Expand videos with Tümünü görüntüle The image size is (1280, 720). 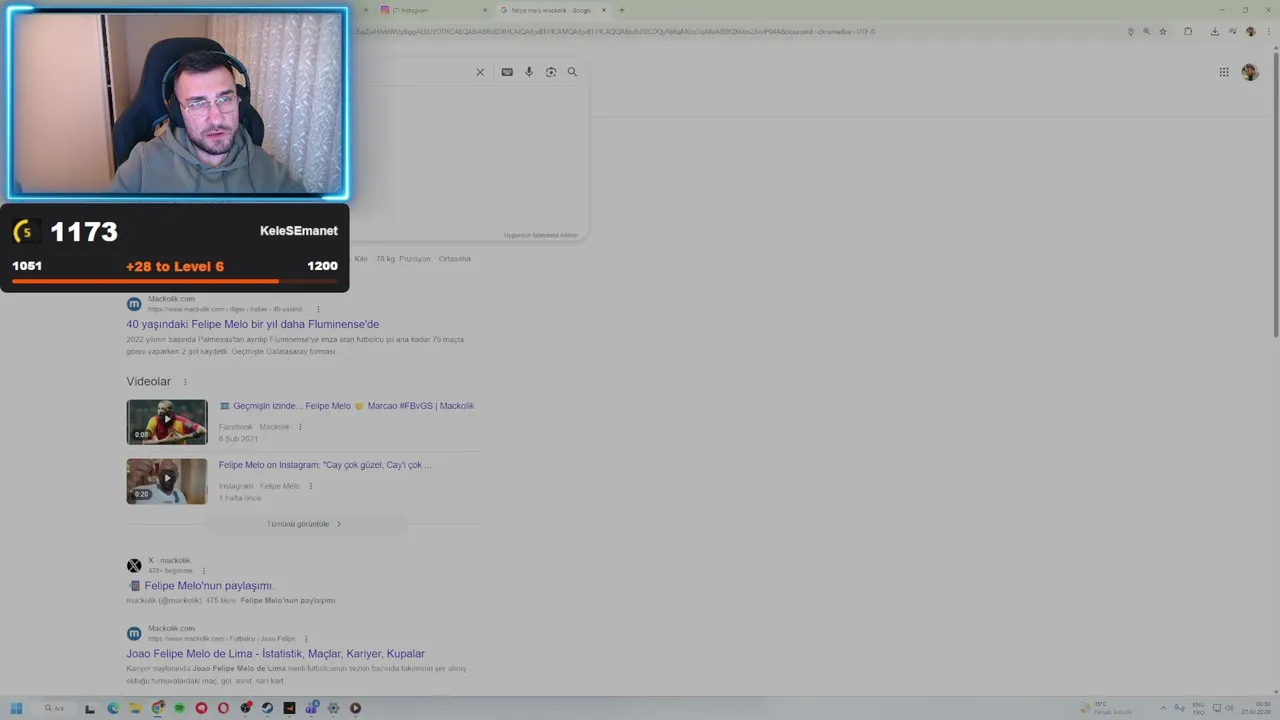(304, 524)
